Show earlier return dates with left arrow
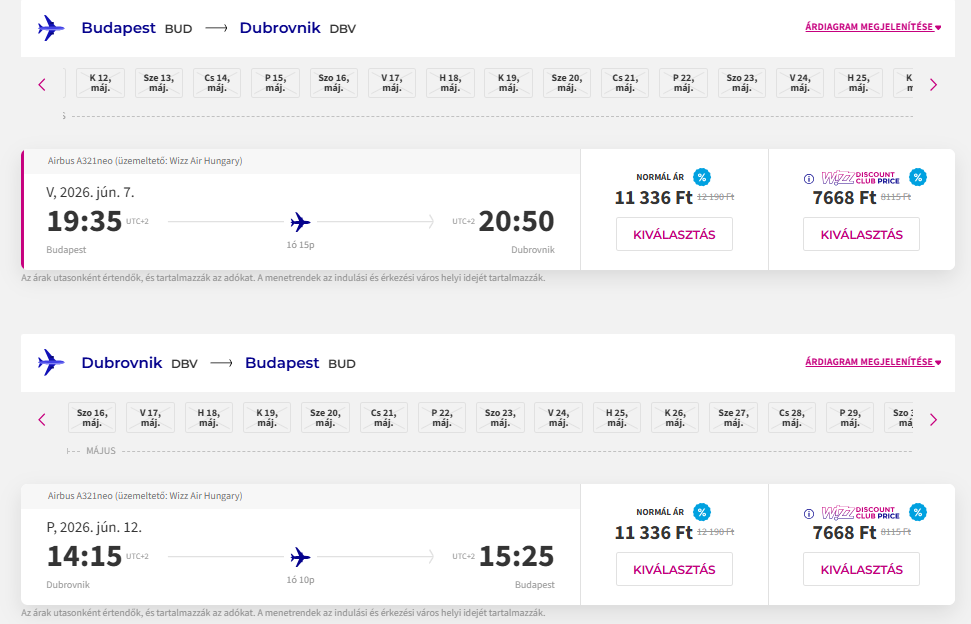971x624 pixels. tap(42, 419)
